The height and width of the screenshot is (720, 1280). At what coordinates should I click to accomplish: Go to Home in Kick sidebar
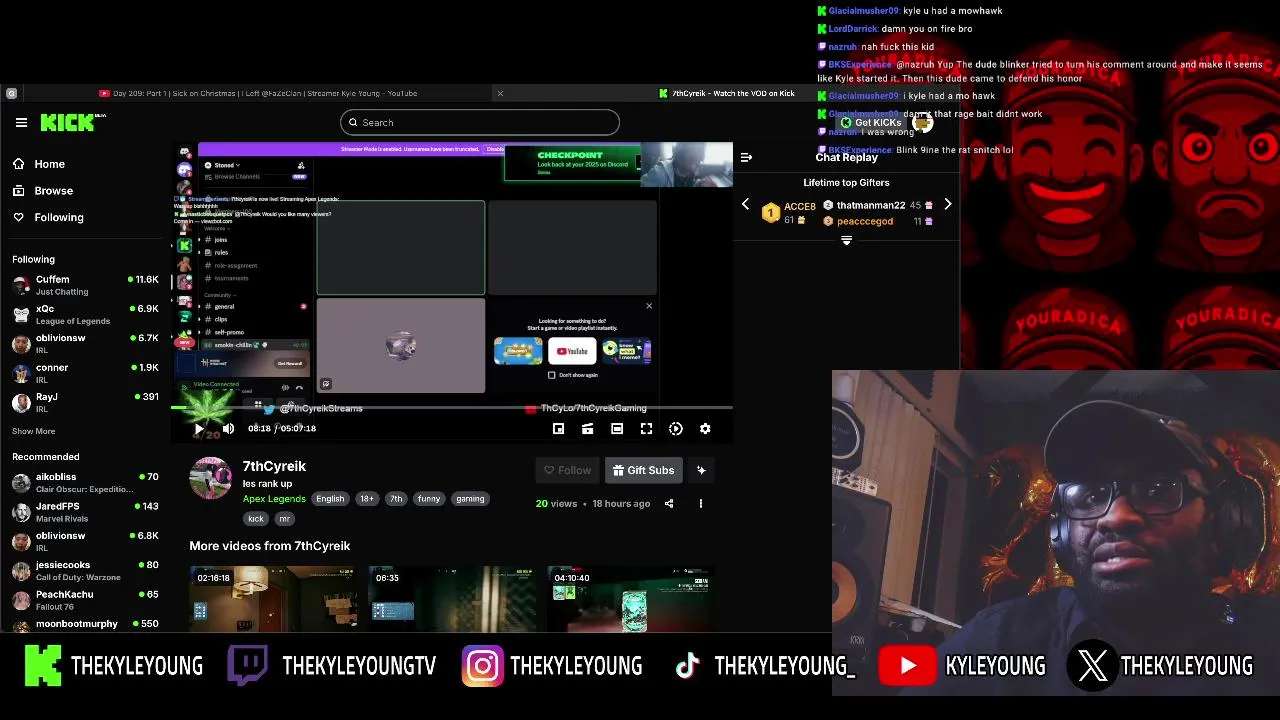(x=39, y=164)
